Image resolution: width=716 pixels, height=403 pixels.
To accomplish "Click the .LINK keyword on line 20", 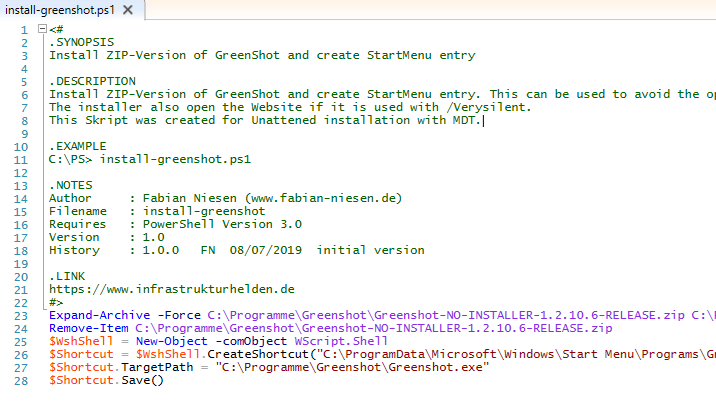I will [x=67, y=276].
